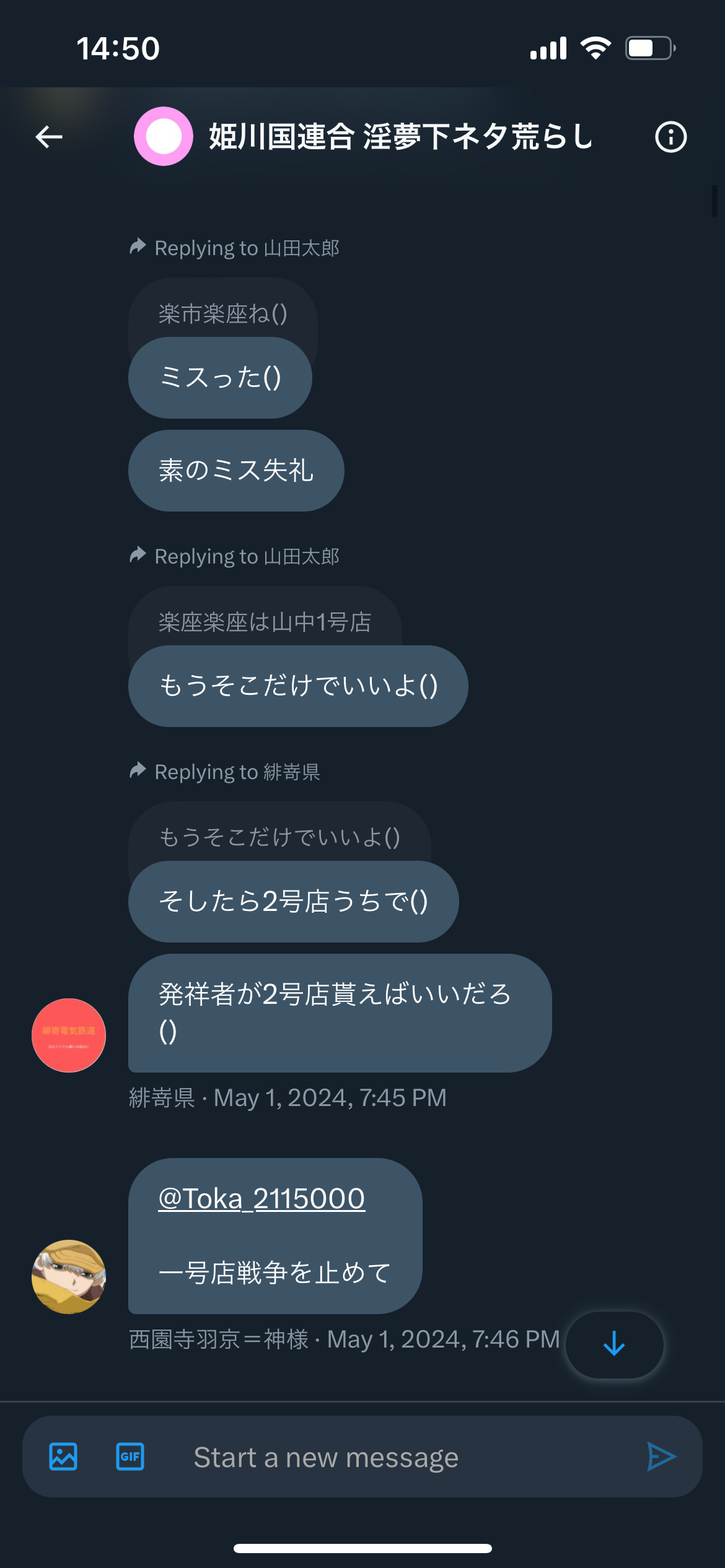Tap the first Replying to 山田太郎 label
Viewport: 725px width, 1568px height.
pyautogui.click(x=235, y=248)
